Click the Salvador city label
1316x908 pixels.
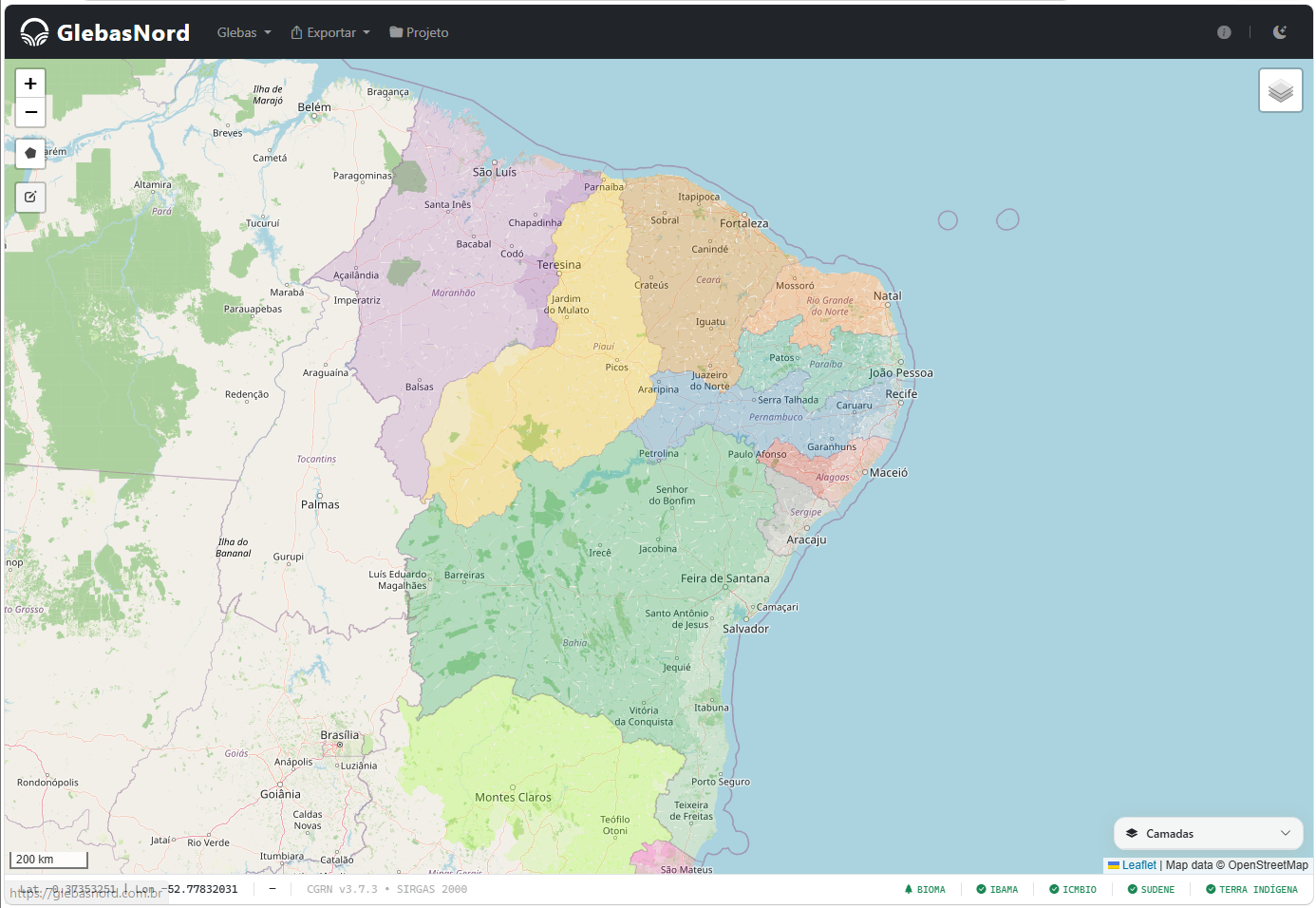(746, 629)
